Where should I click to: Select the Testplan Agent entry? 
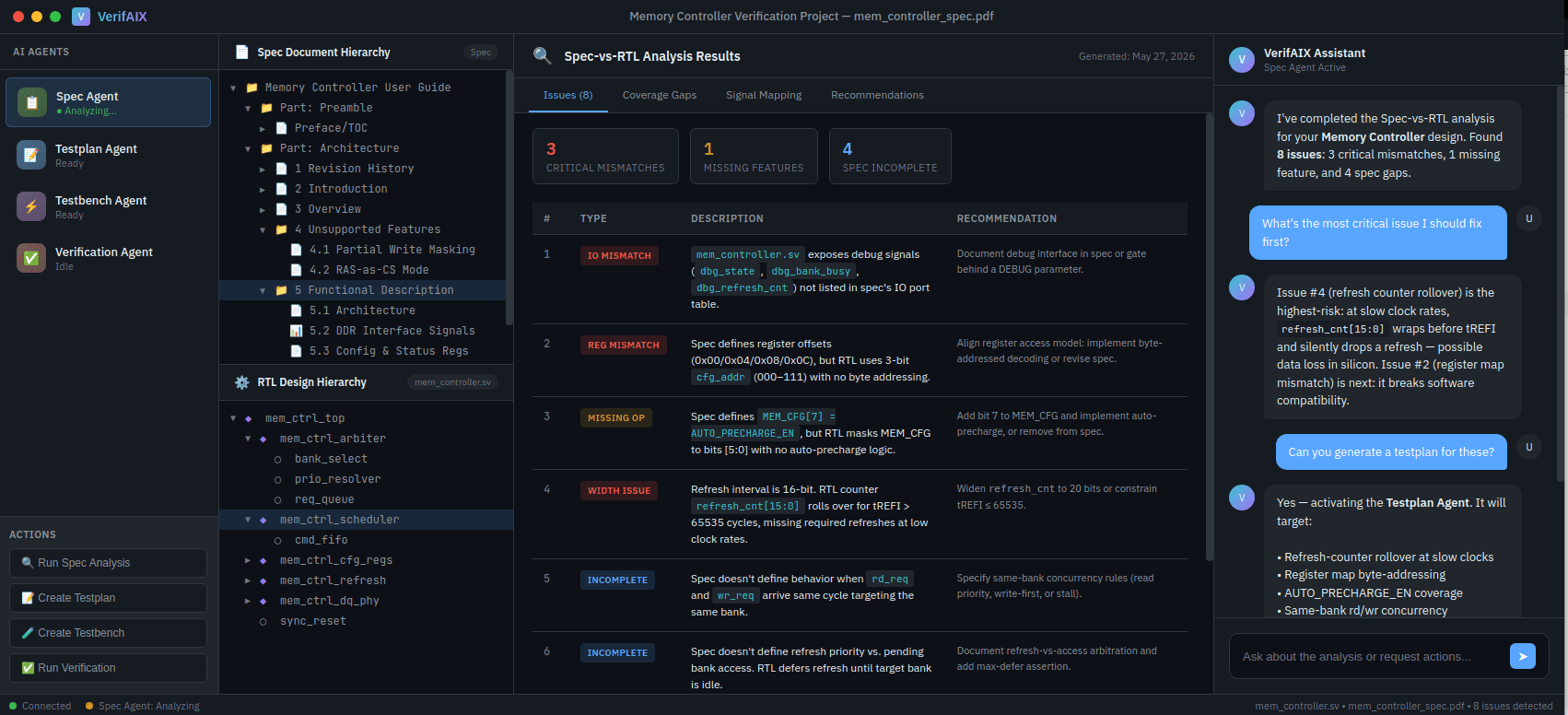(108, 155)
